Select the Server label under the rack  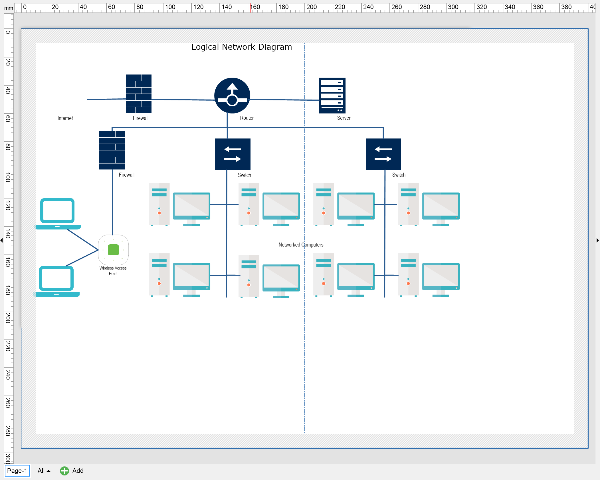pos(344,118)
